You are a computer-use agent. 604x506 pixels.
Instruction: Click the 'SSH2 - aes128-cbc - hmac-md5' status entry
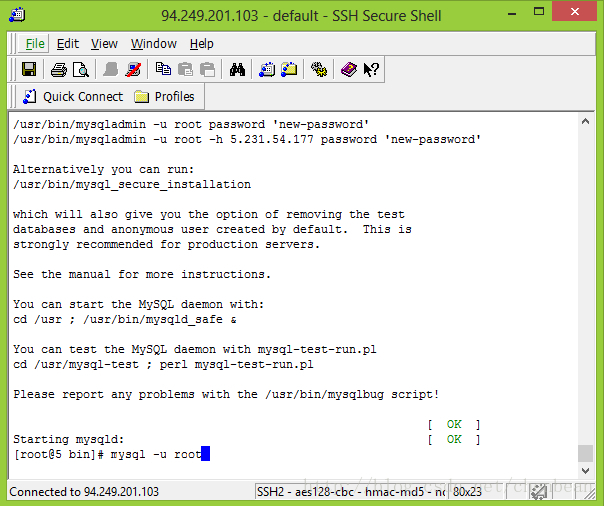[351, 492]
